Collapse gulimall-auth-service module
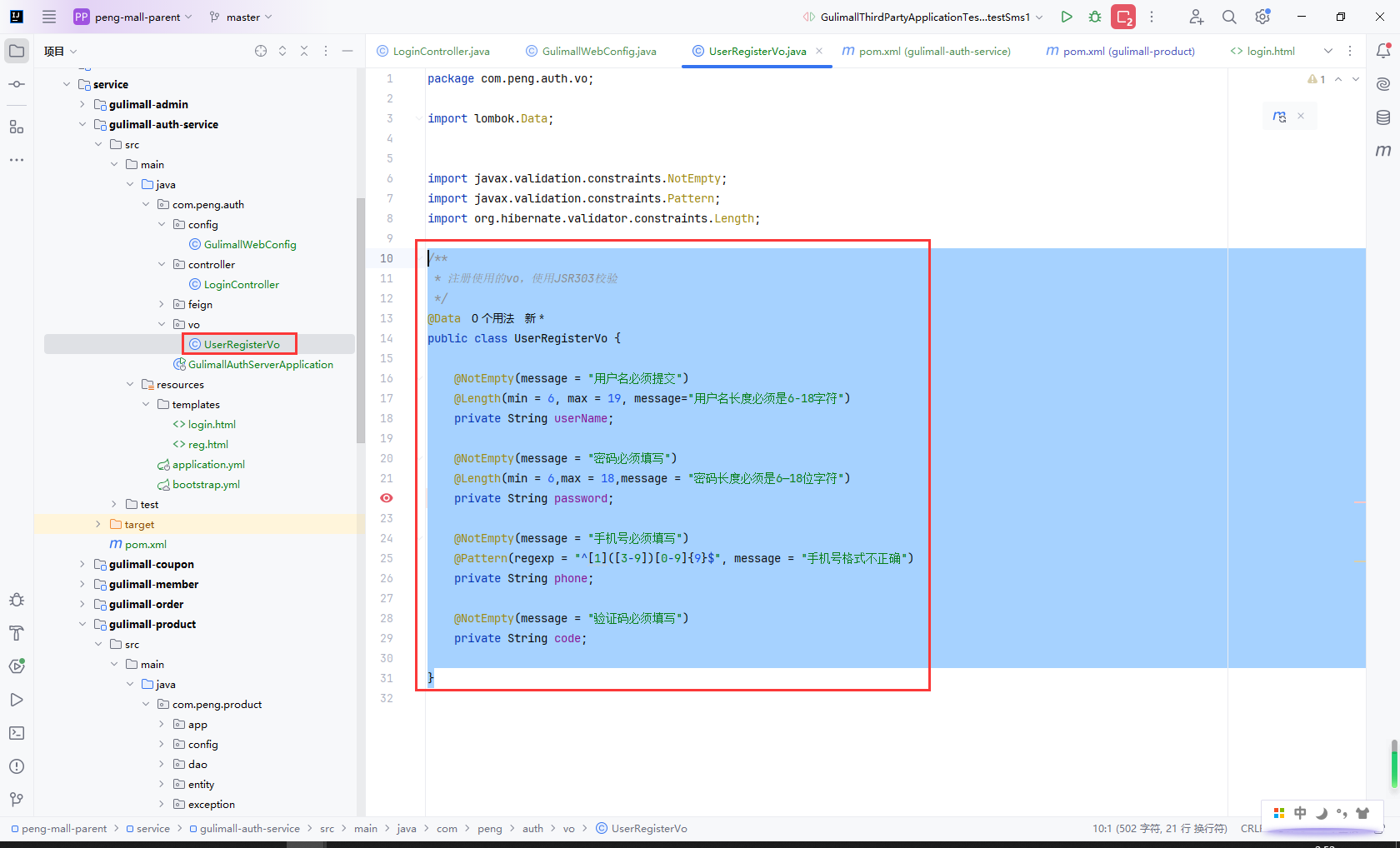 [x=82, y=124]
